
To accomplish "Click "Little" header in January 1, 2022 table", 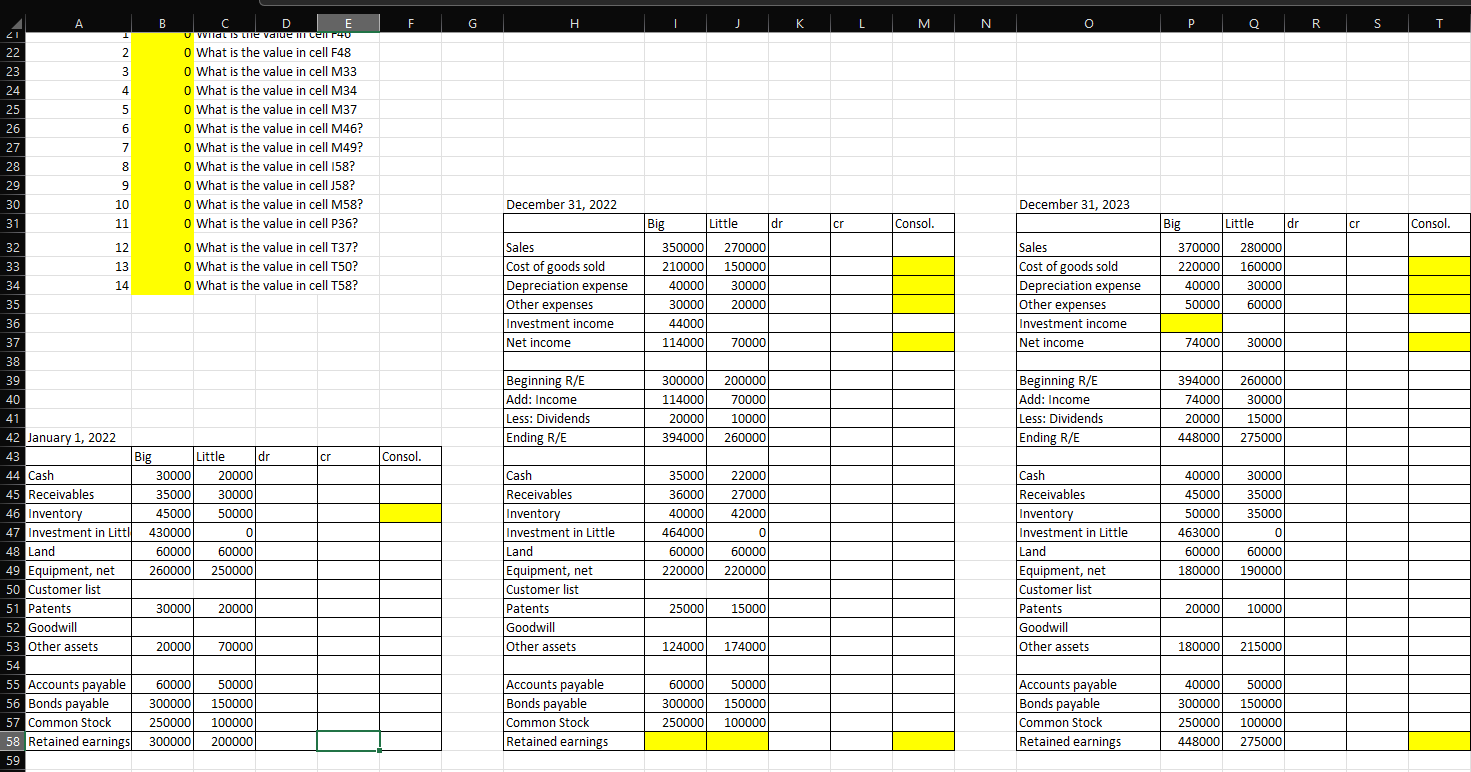I will click(x=210, y=456).
